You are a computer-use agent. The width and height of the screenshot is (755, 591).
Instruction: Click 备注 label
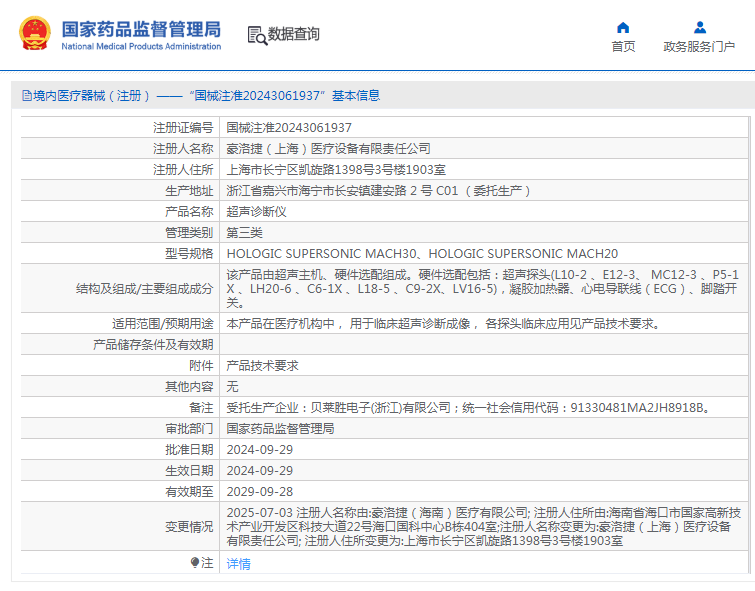[201, 408]
